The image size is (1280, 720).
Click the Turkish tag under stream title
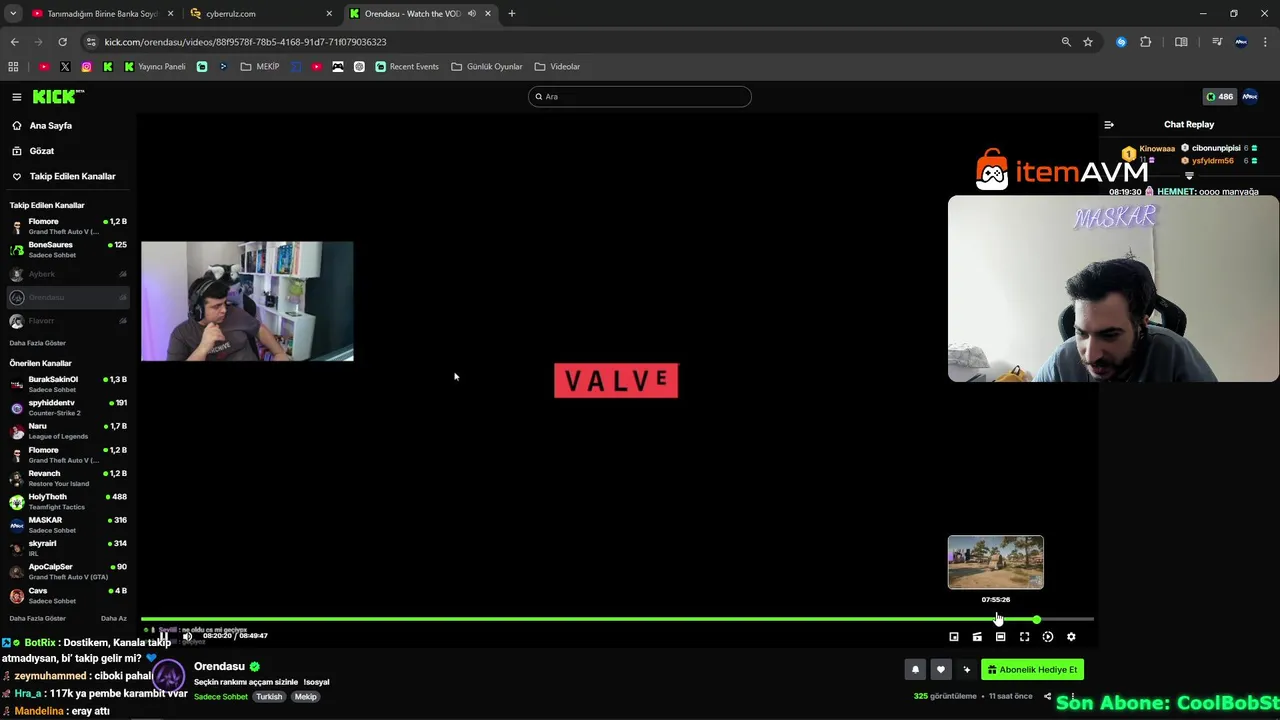pyautogui.click(x=269, y=697)
